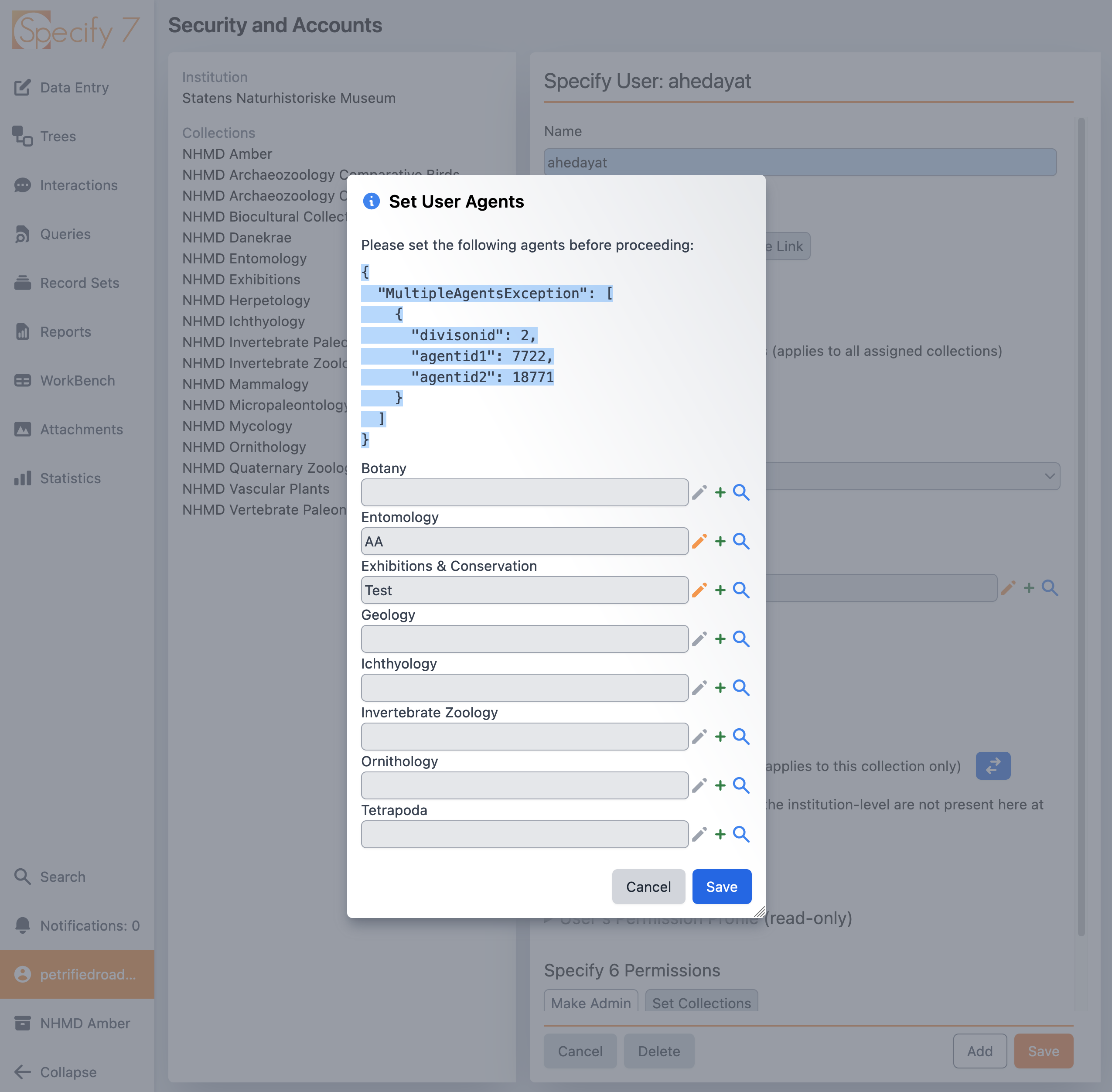View the Statistics panel
This screenshot has width=1112, height=1092.
(70, 478)
